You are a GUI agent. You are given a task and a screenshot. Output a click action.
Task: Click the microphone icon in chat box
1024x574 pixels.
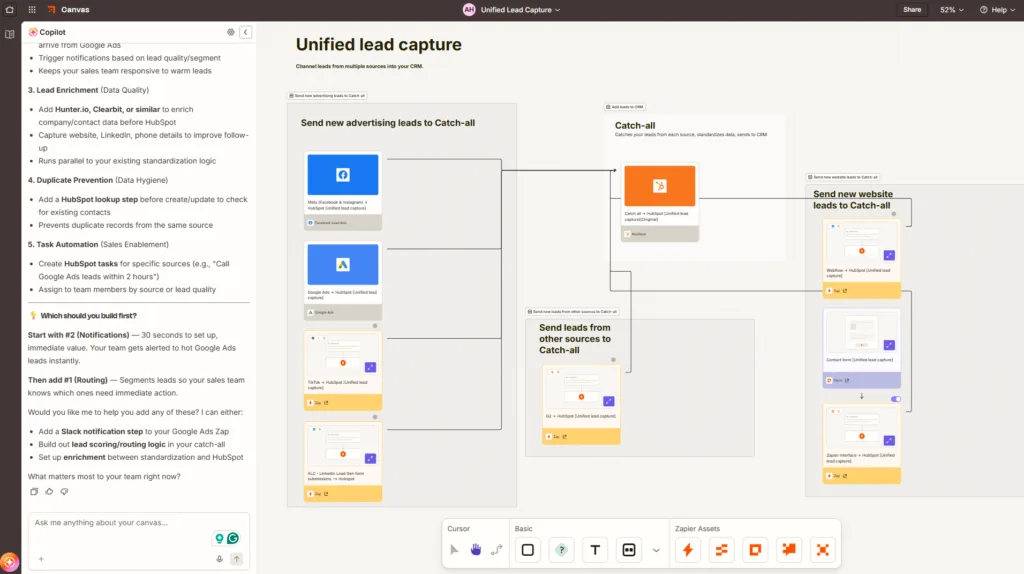[219, 559]
